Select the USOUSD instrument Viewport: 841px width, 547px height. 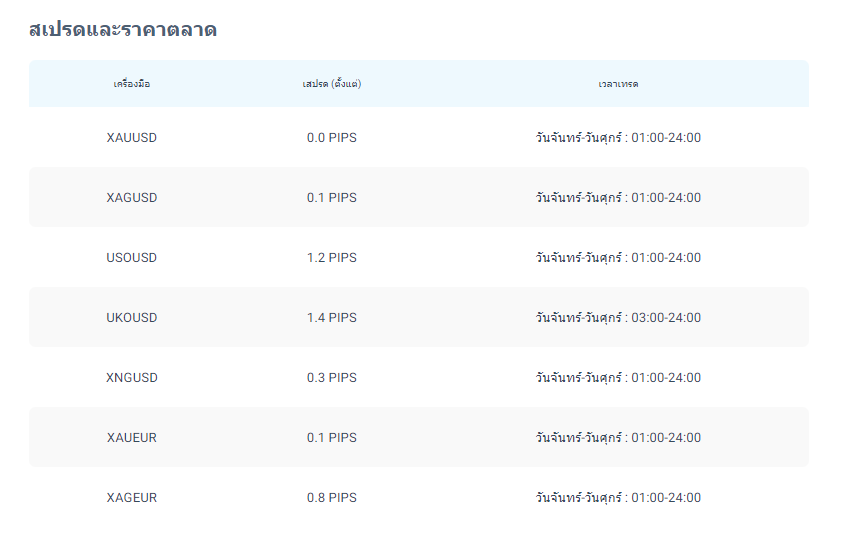tap(132, 258)
